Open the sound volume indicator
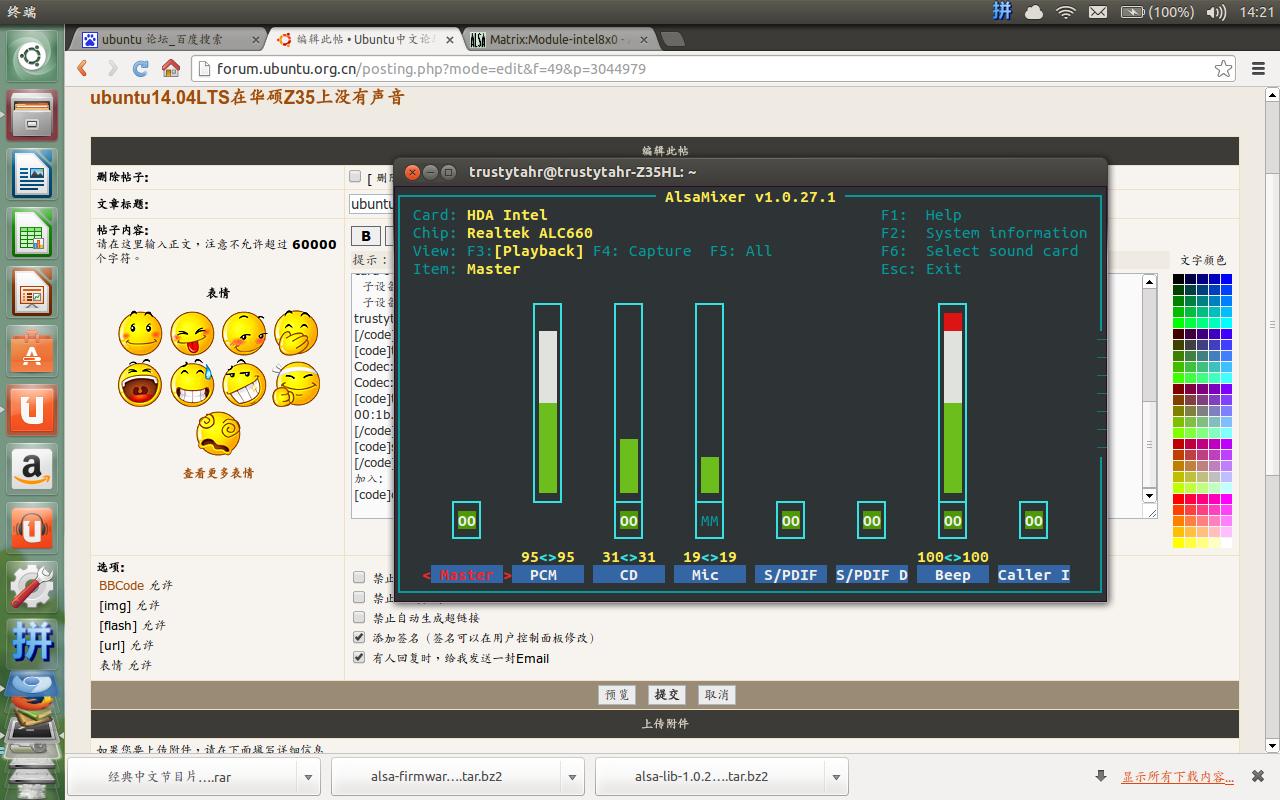The width and height of the screenshot is (1280, 800). pyautogui.click(x=1217, y=12)
